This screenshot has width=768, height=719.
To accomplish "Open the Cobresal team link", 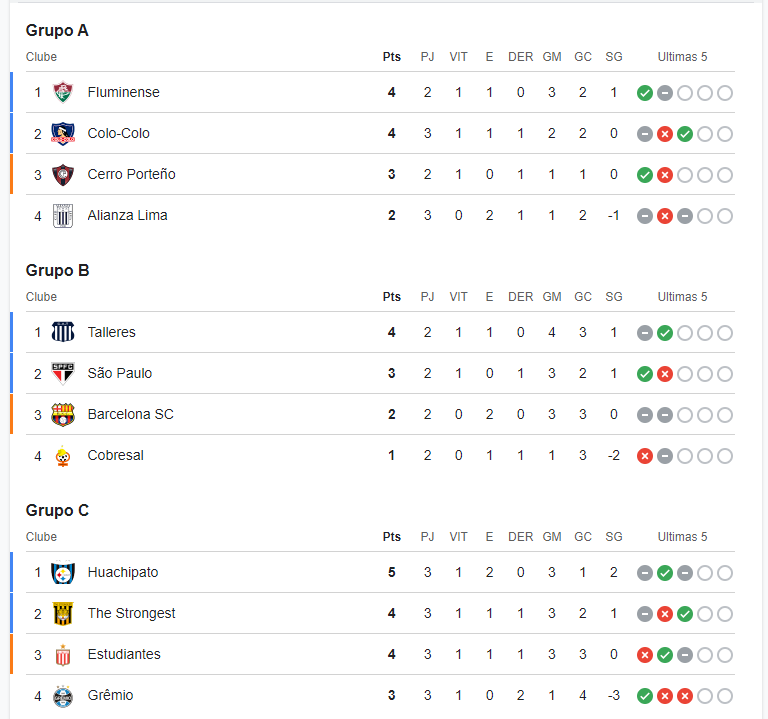I will pos(116,455).
